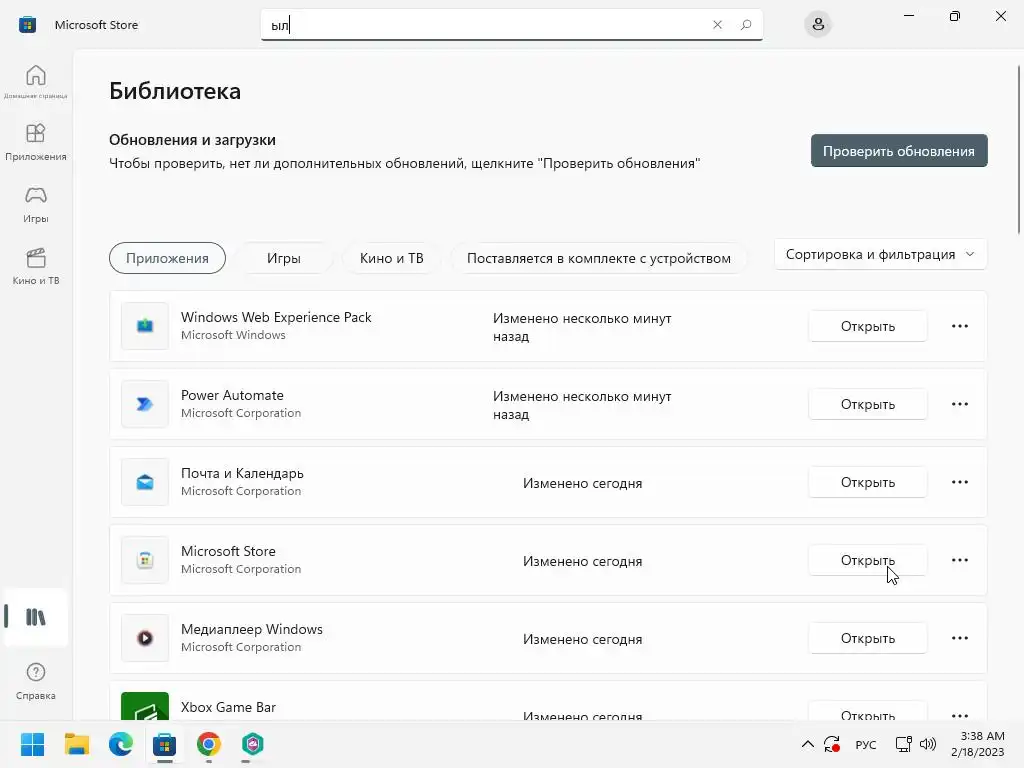Click the Power Automate app icon
This screenshot has height=768, width=1024.
tap(145, 404)
